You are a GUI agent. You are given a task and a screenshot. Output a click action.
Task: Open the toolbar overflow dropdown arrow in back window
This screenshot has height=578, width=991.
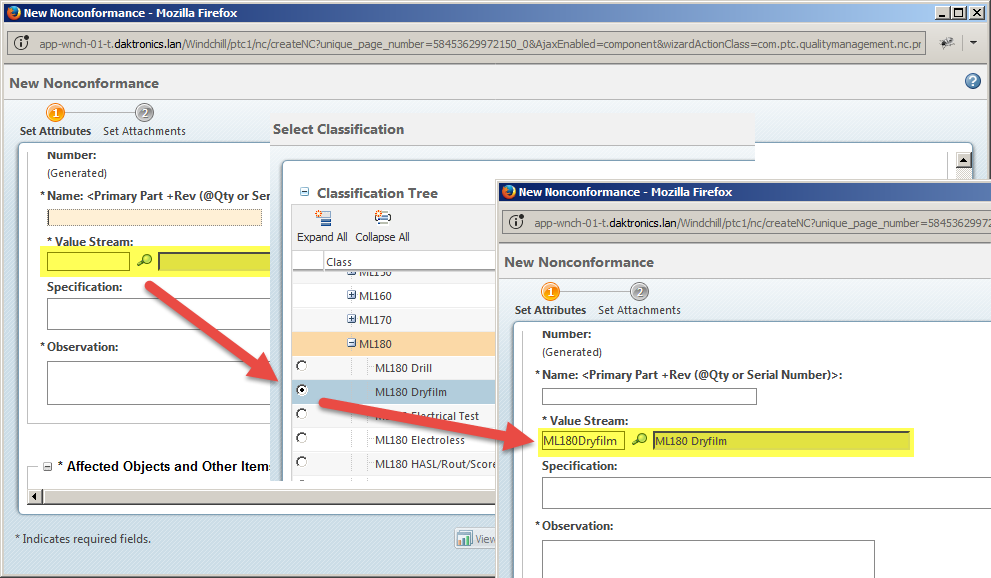click(x=973, y=43)
